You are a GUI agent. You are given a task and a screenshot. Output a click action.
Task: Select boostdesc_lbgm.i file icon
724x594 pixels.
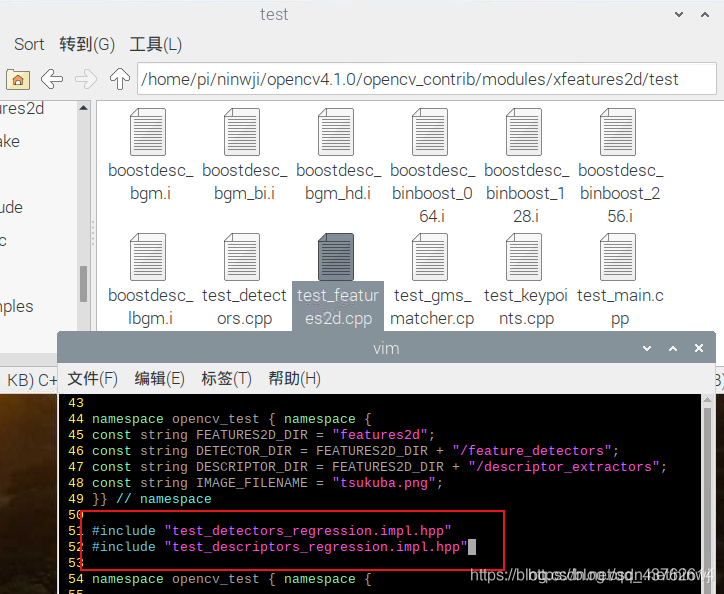point(148,257)
